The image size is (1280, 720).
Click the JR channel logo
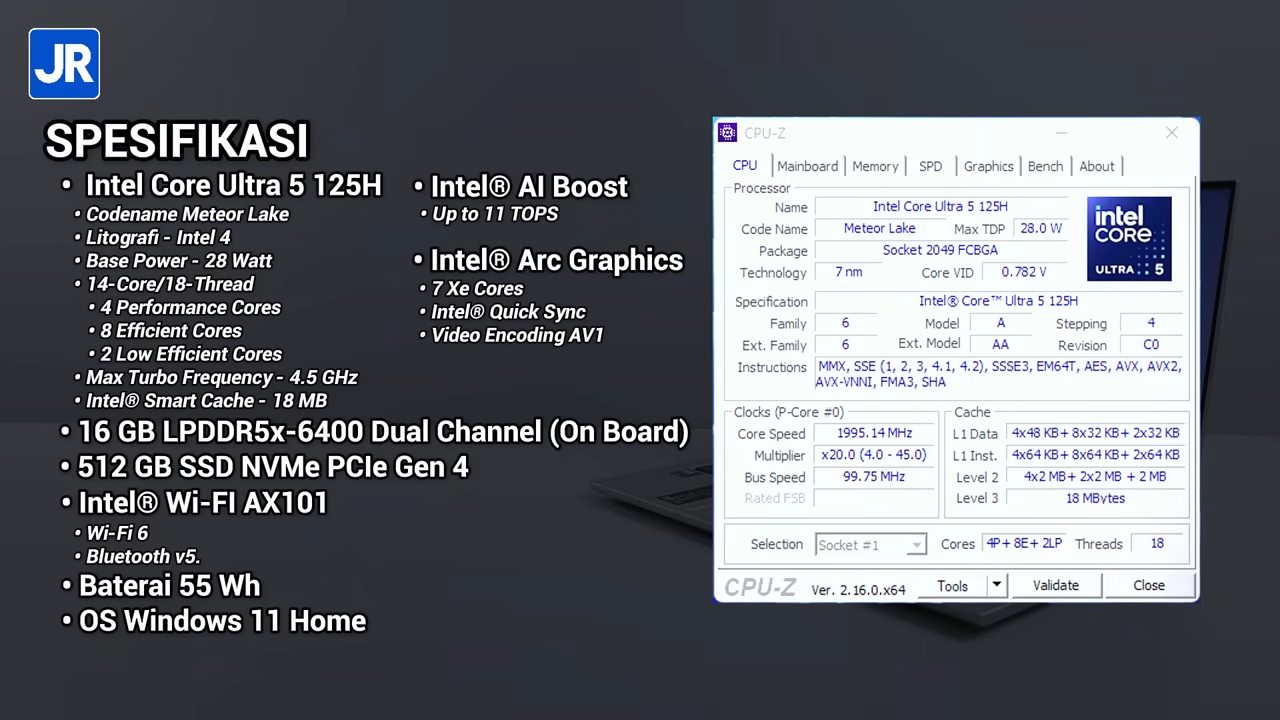(x=64, y=63)
